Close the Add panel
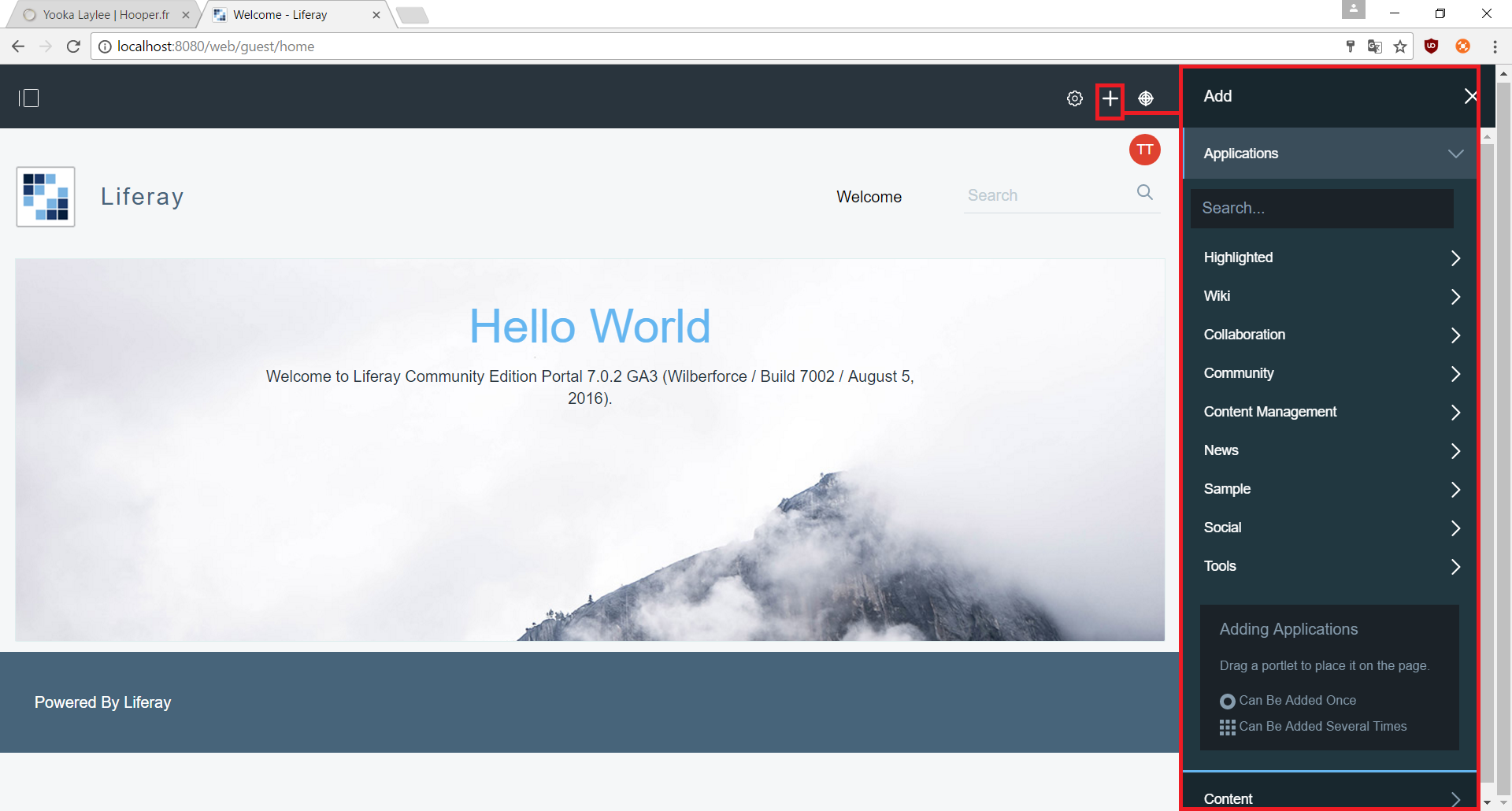 point(1470,96)
